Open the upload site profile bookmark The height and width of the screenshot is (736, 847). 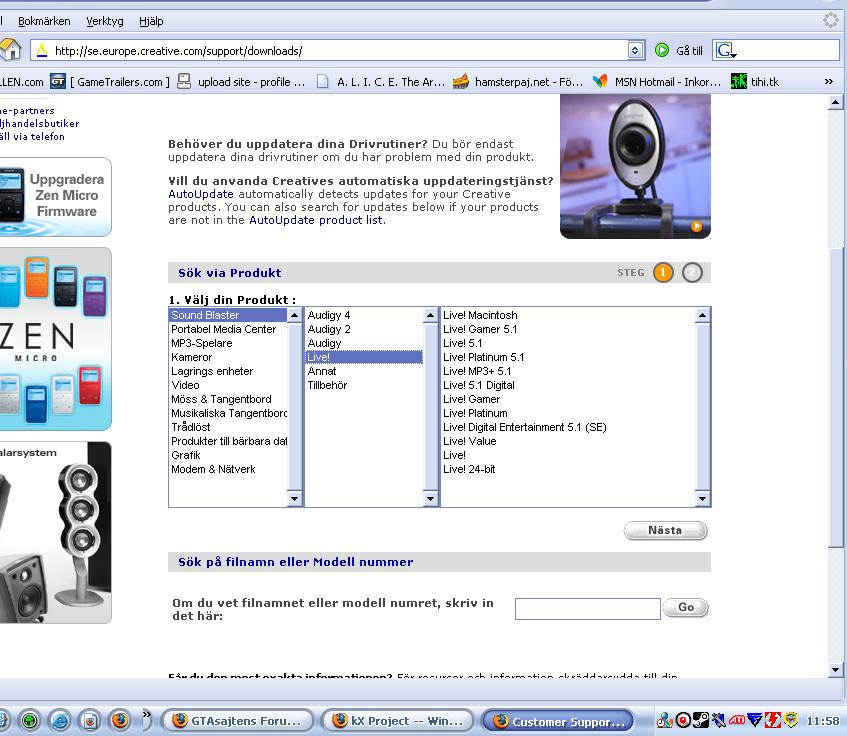click(241, 82)
